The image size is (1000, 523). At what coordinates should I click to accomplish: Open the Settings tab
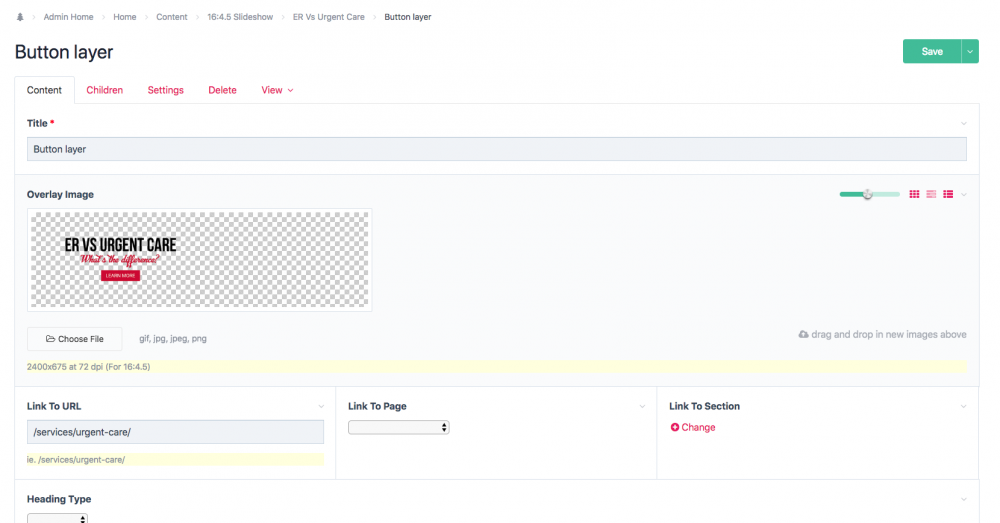[166, 90]
